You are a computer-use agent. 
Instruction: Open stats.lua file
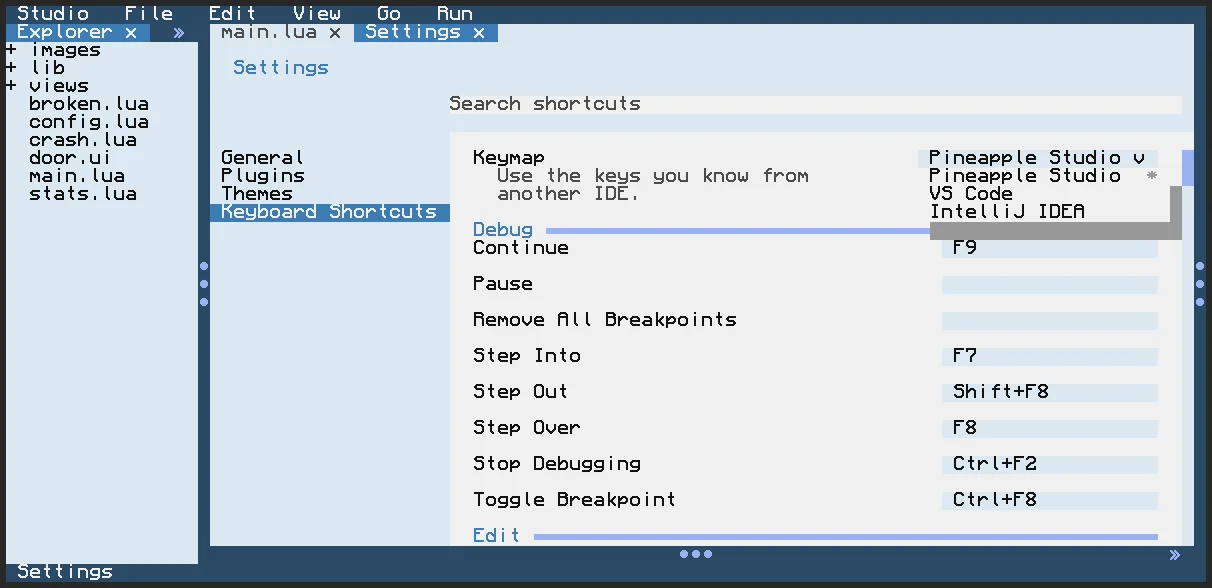83,194
